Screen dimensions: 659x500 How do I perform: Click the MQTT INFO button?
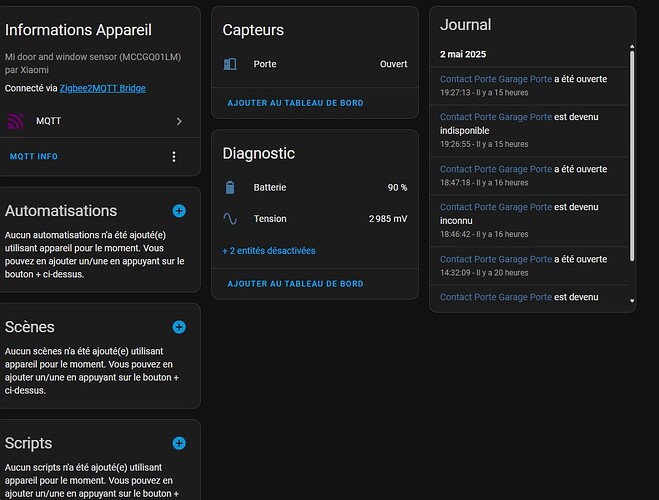(x=34, y=156)
